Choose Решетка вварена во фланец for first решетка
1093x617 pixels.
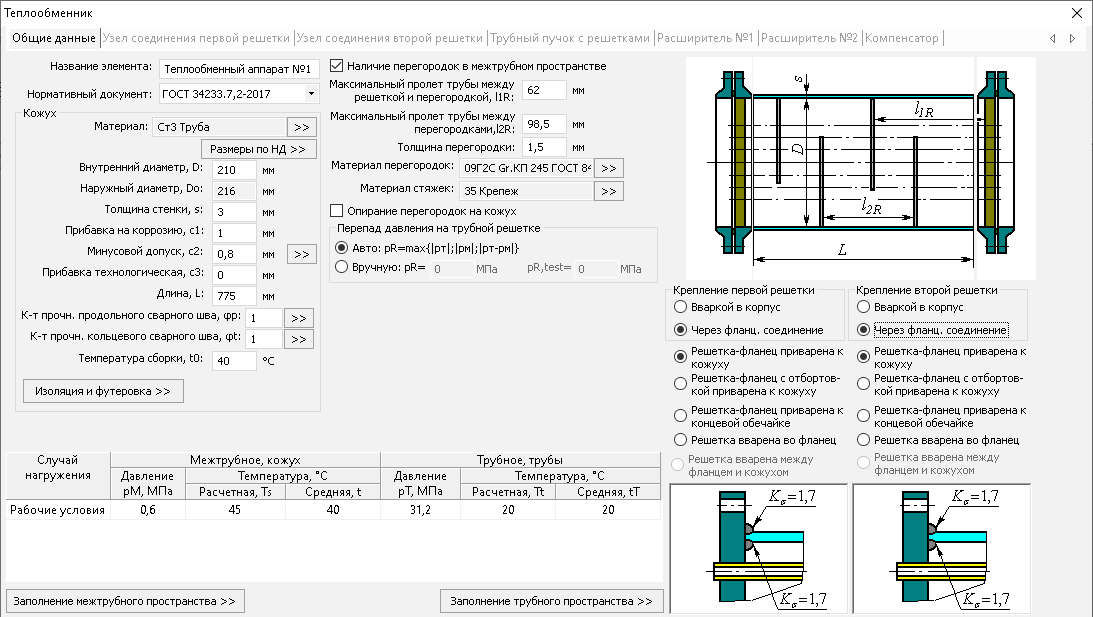click(x=680, y=440)
